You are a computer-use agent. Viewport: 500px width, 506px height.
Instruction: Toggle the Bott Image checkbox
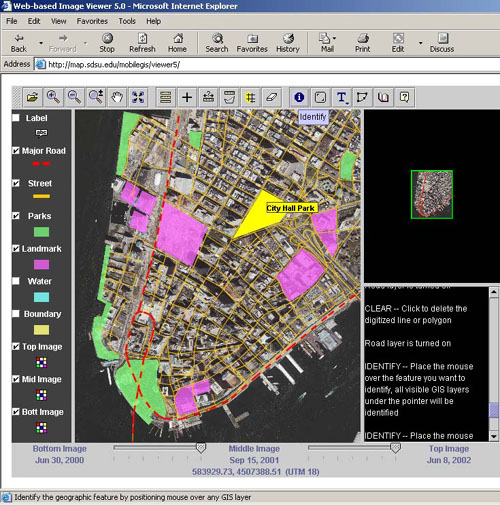point(16,412)
